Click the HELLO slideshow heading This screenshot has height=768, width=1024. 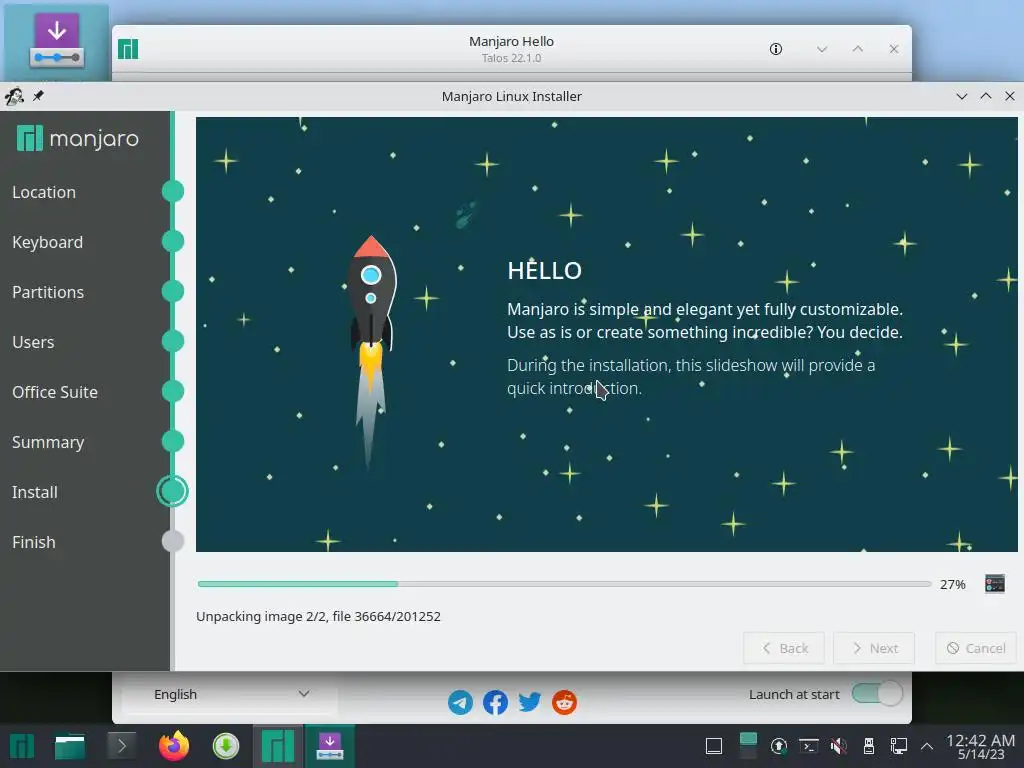[544, 270]
